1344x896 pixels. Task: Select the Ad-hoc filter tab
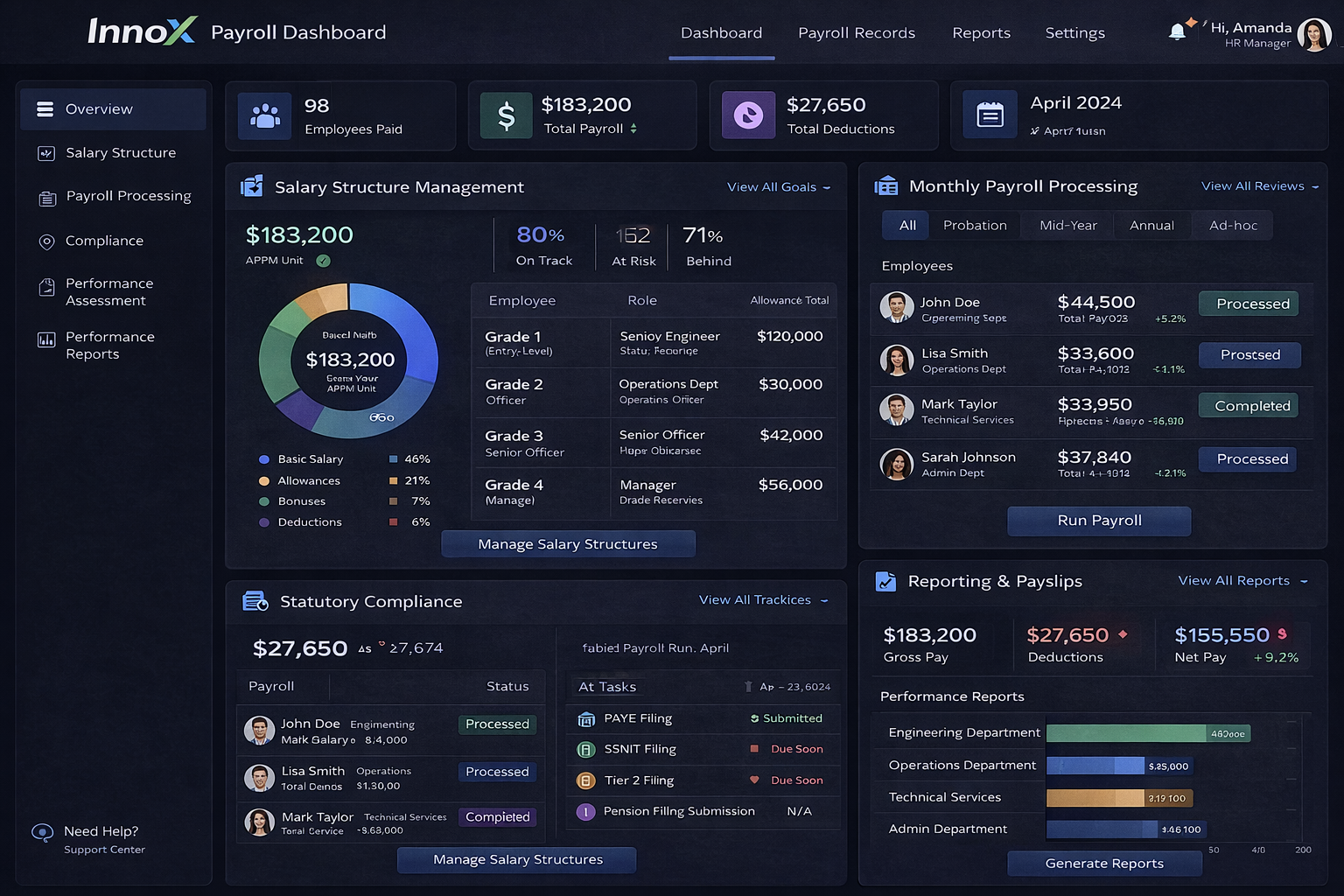[1233, 226]
